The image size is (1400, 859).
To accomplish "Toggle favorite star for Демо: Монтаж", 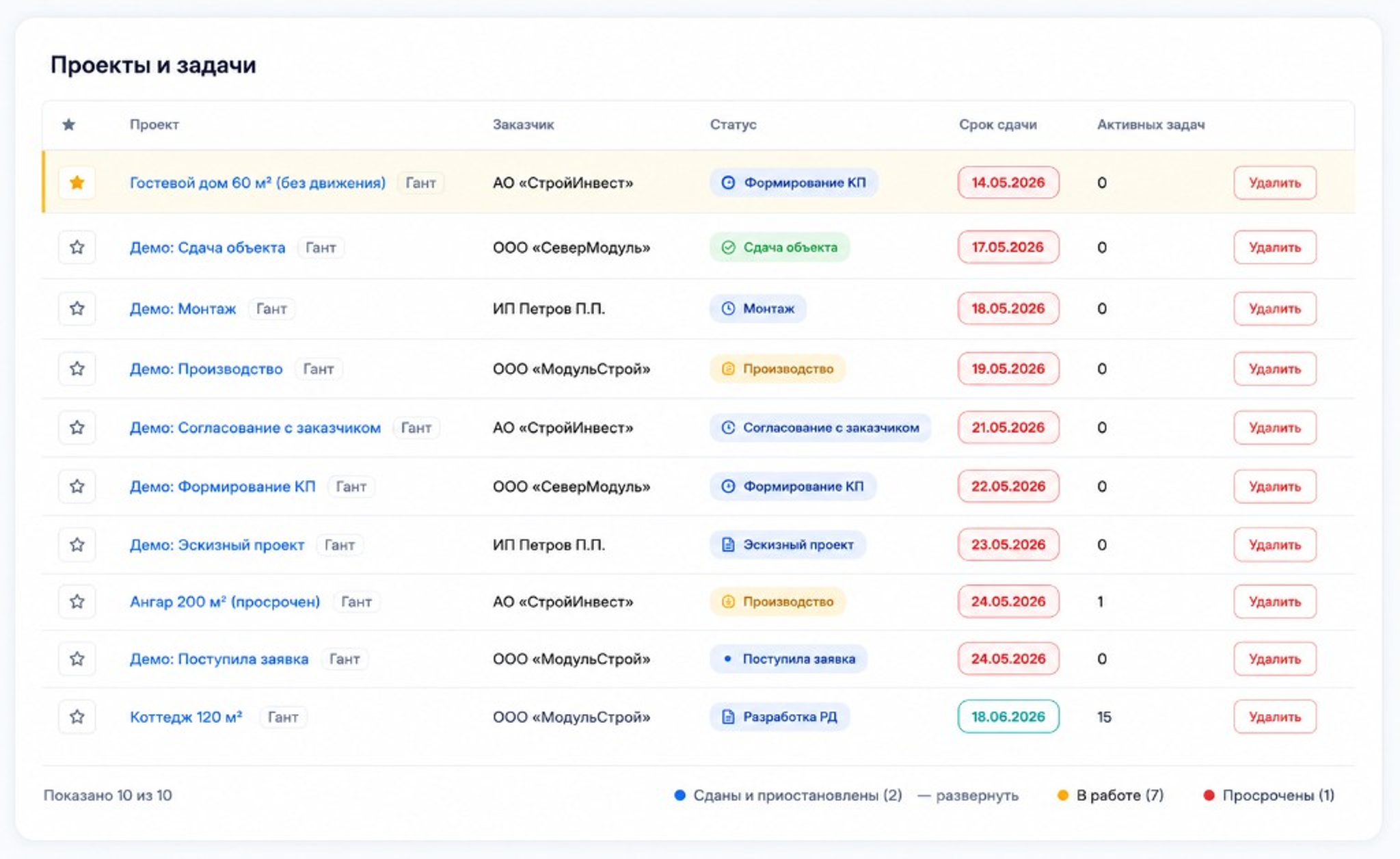I will (x=77, y=308).
